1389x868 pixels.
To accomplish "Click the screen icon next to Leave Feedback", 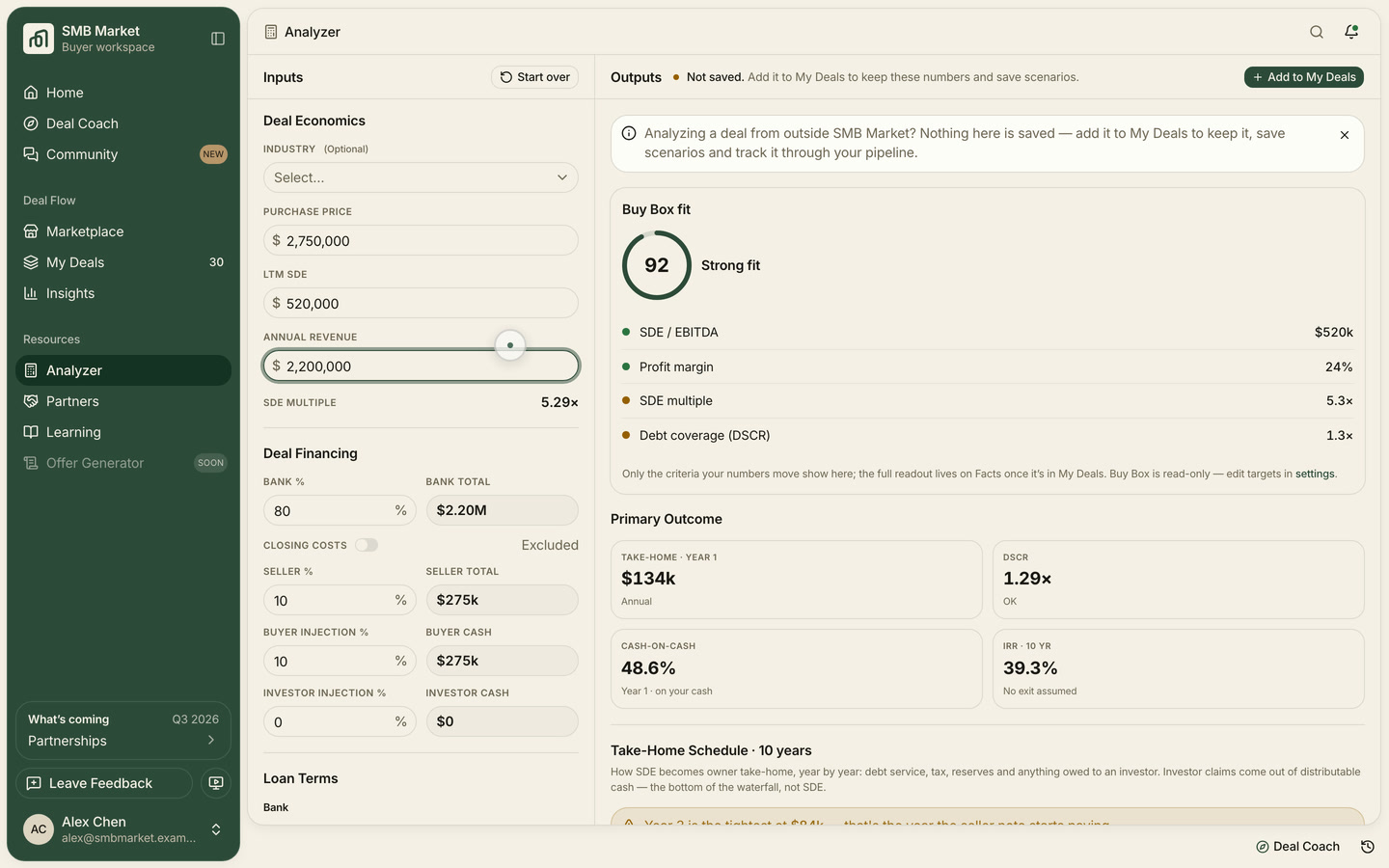I will click(216, 783).
